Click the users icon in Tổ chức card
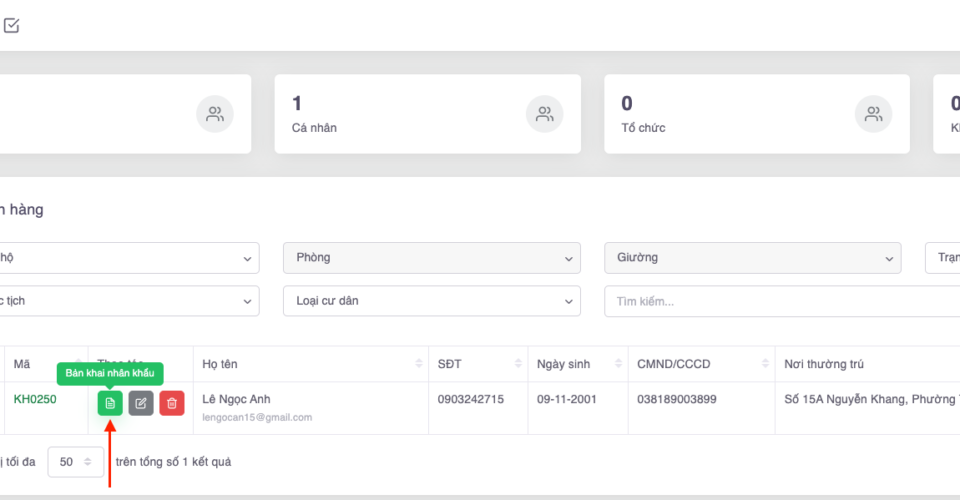Screen dimensions: 960x500 tap(873, 114)
